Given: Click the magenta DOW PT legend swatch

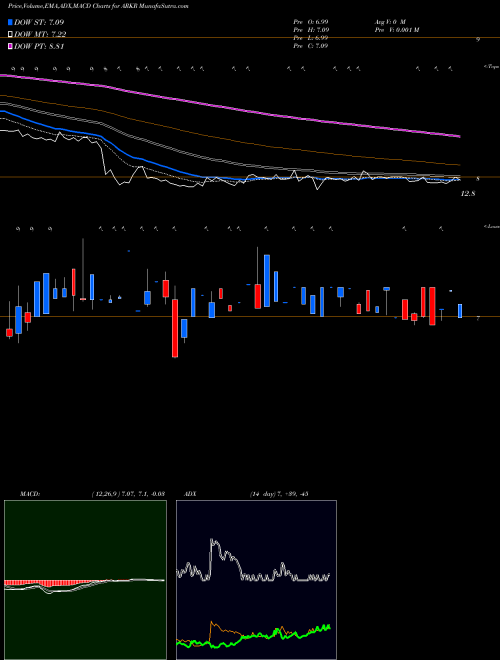Looking at the screenshot, I should pyautogui.click(x=11, y=46).
